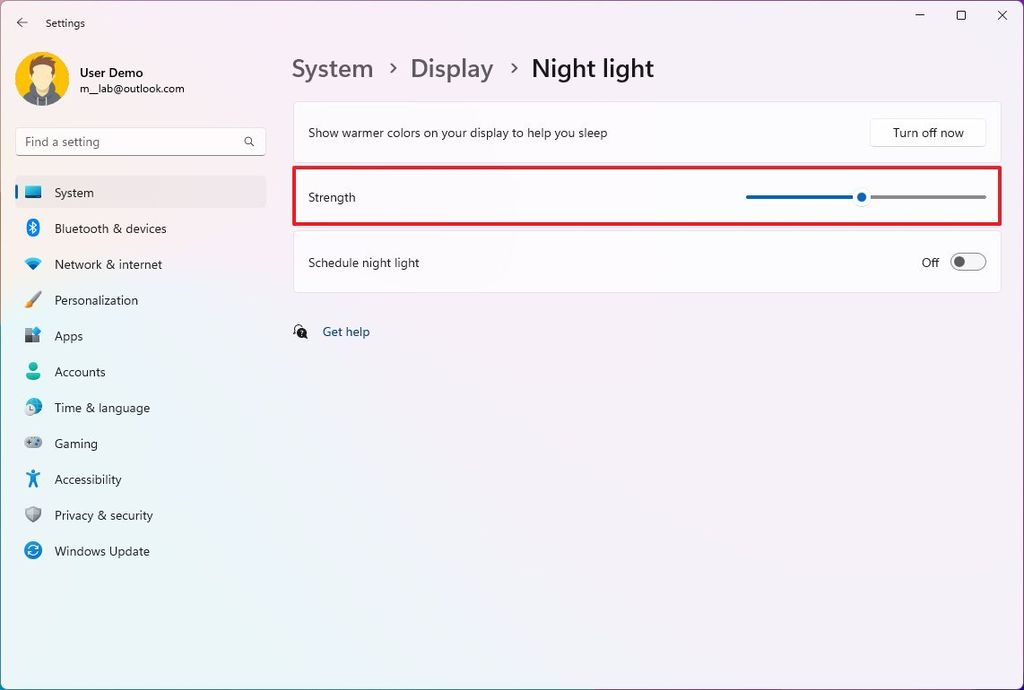Open Personalization settings
This screenshot has width=1024, height=690.
(x=96, y=300)
